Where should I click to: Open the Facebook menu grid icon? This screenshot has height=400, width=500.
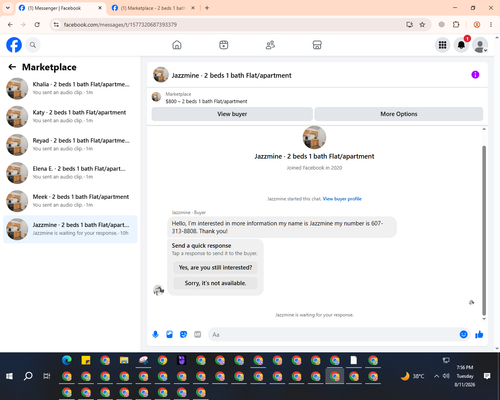point(442,45)
